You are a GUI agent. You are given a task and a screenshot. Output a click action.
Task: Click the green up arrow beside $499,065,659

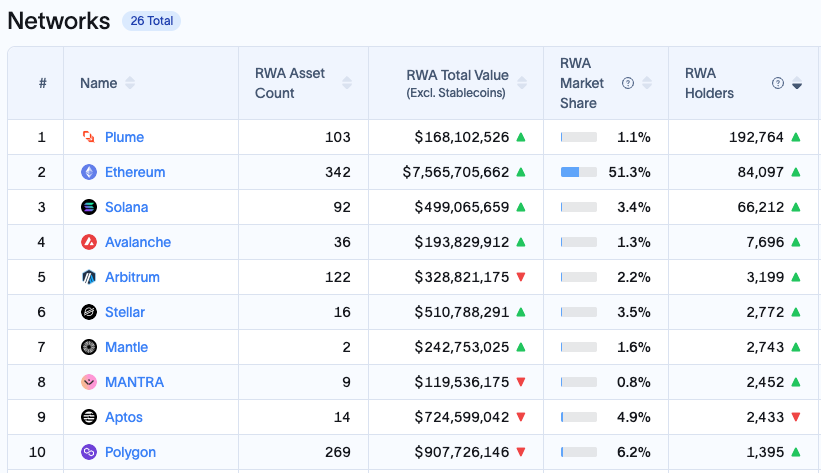pos(521,207)
